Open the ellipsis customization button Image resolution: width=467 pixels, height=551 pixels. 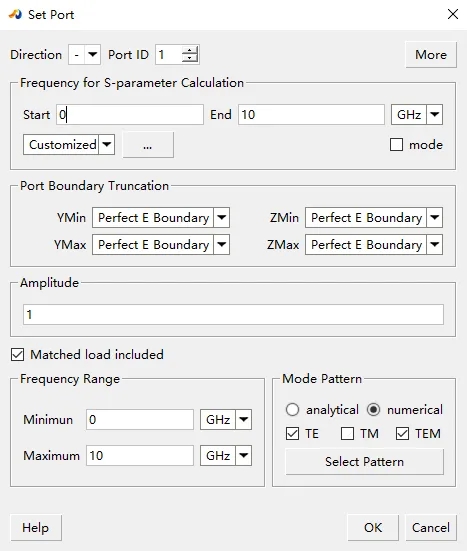pos(148,144)
